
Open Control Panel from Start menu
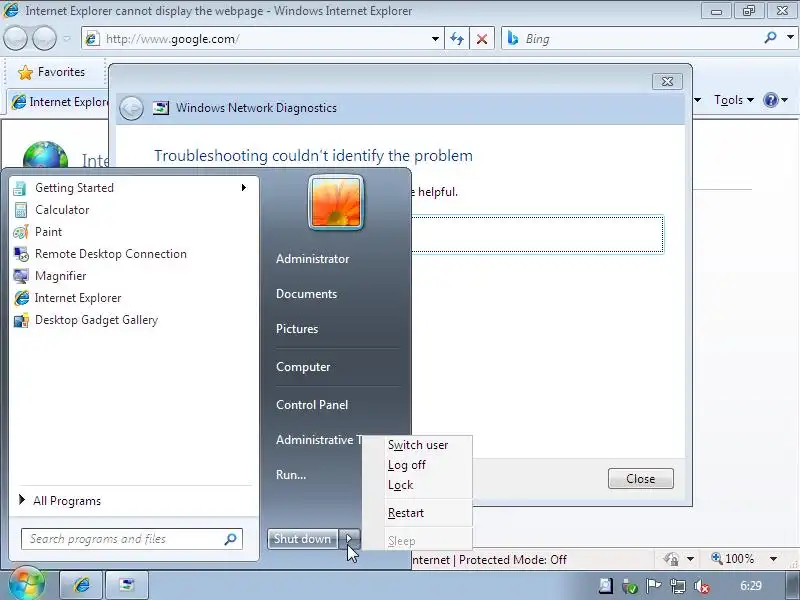click(312, 405)
